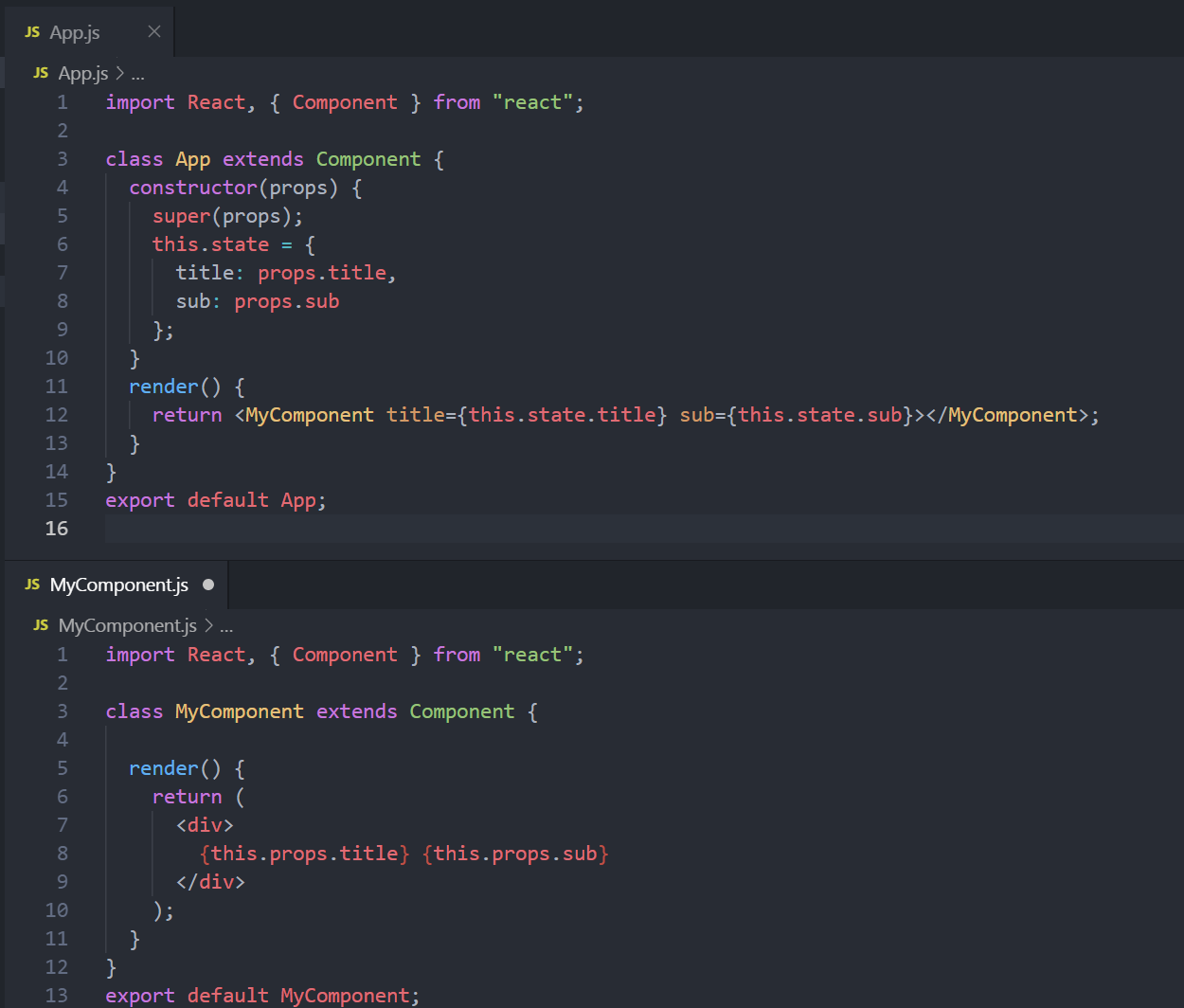Click 'this.state = {' line in App.js
This screenshot has width=1184, height=1008.
(x=234, y=244)
